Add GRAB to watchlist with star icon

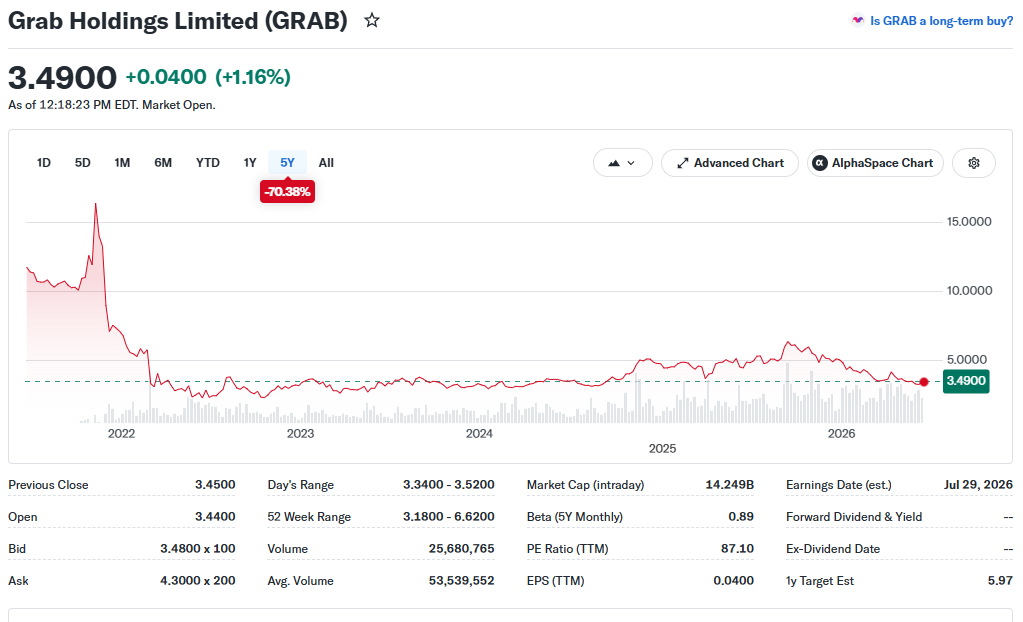(x=372, y=20)
